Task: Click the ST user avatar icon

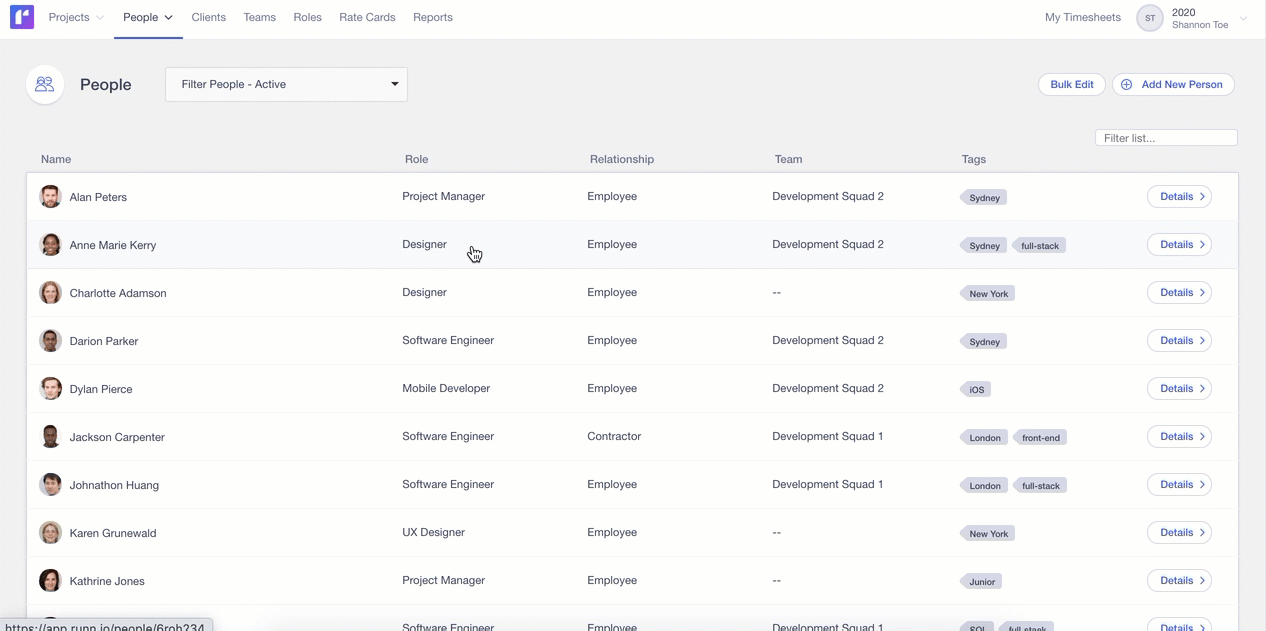Action: 1150,18
